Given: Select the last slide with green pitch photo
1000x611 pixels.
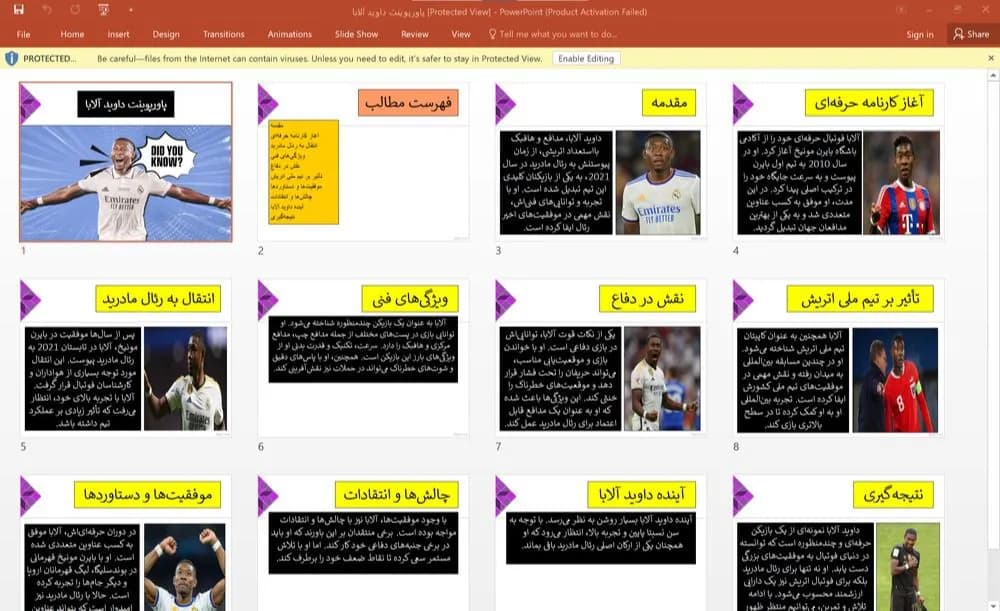Looking at the screenshot, I should click(839, 543).
